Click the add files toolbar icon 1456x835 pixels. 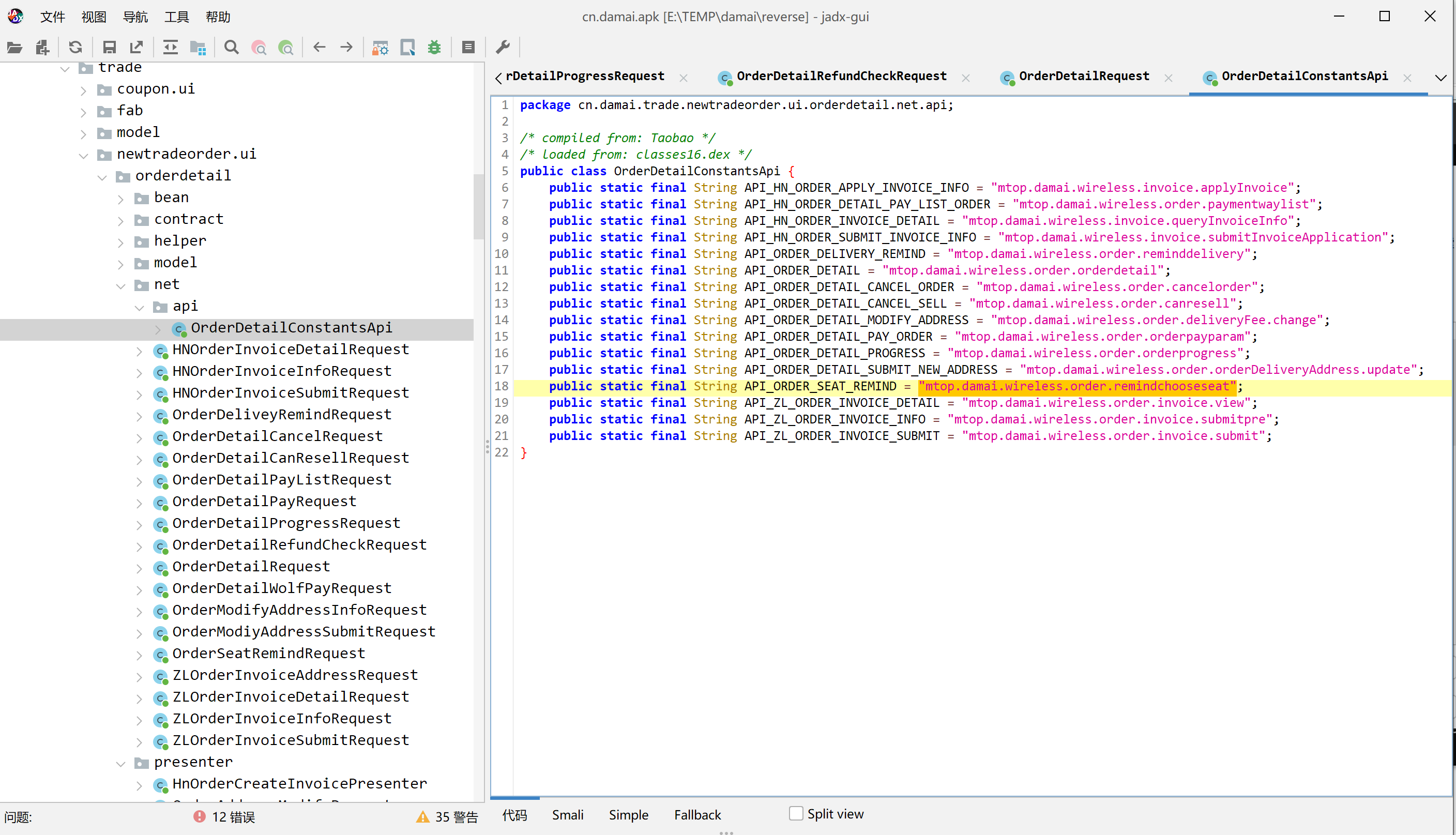click(42, 48)
